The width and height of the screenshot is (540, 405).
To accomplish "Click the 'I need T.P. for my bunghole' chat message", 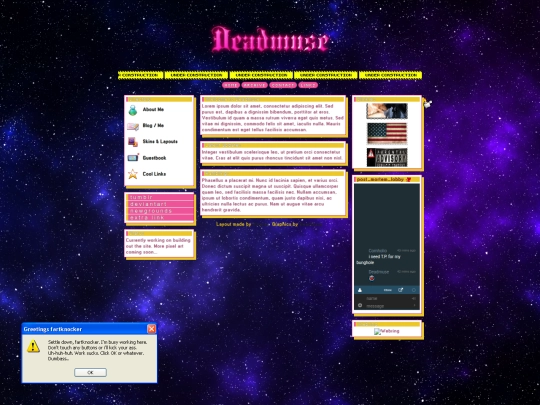I will click(379, 259).
